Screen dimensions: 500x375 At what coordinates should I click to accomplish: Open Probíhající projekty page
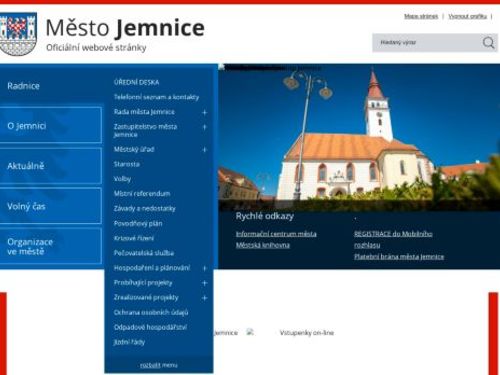point(143,283)
